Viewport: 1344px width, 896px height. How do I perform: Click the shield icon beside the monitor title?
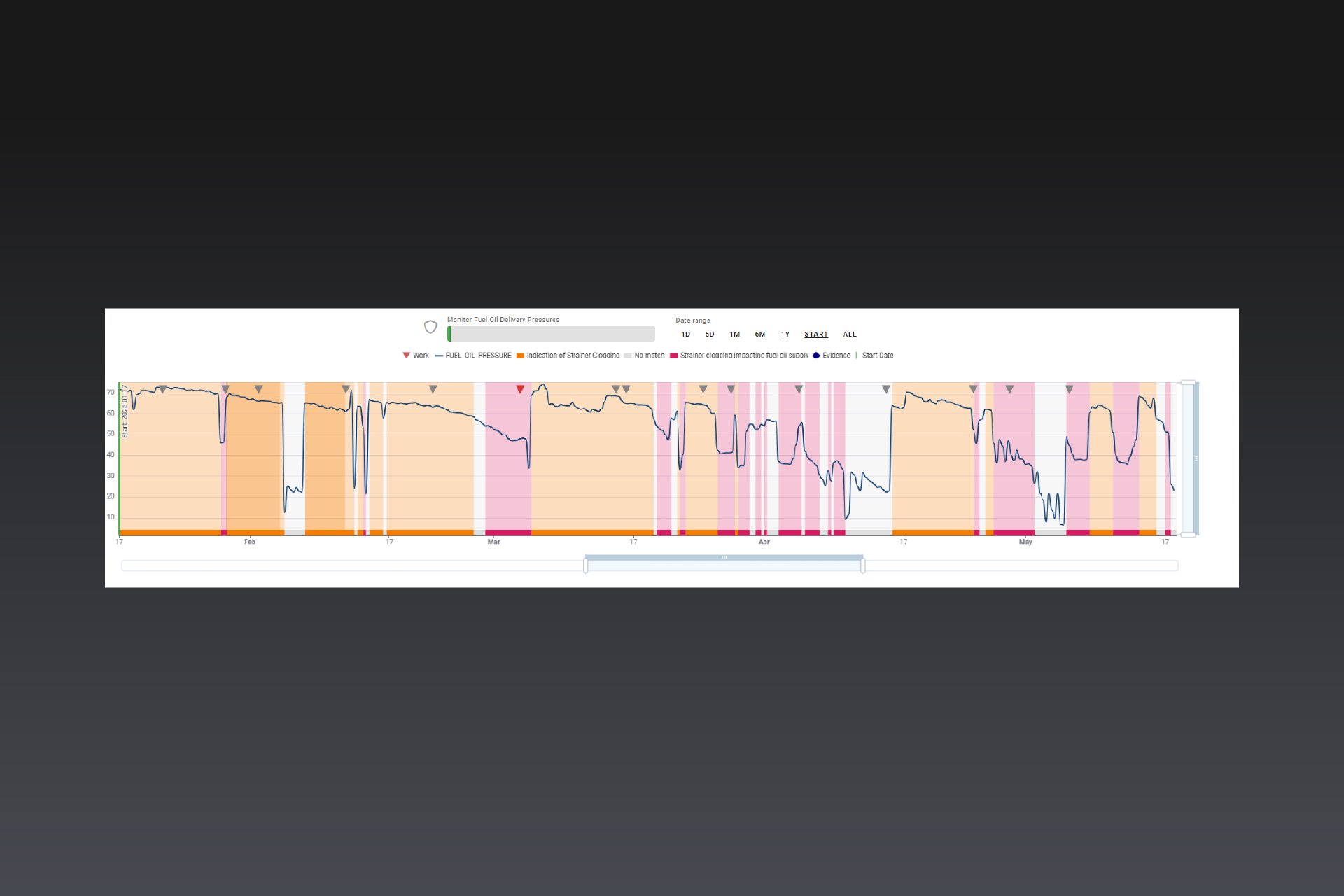pos(430,327)
